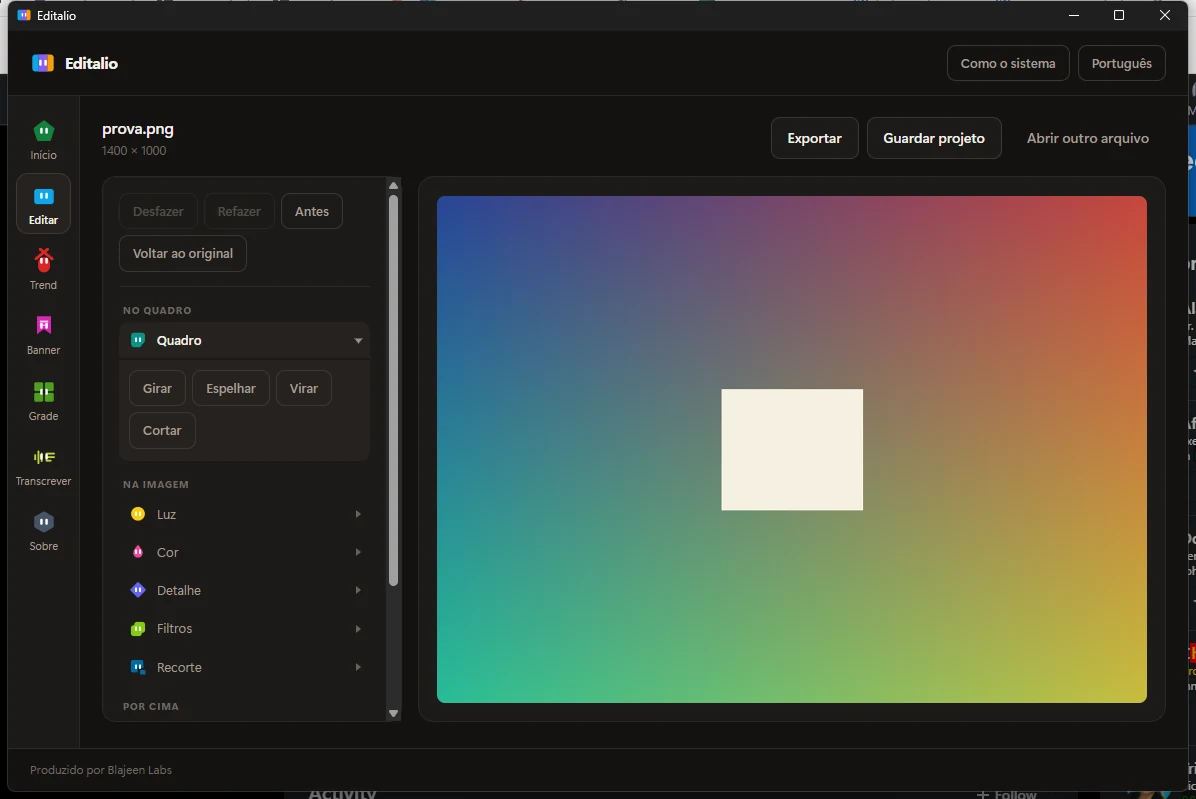Image resolution: width=1196 pixels, height=799 pixels.
Task: Open the Transcrever tool icon
Action: (43, 457)
